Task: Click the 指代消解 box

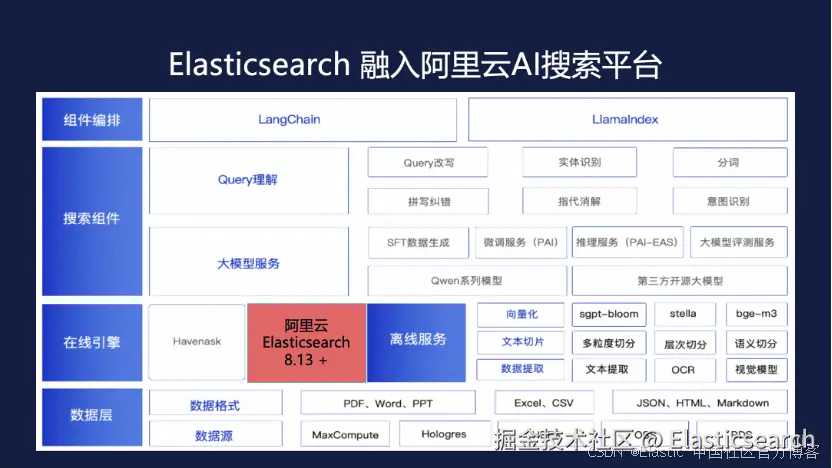Action: (579, 201)
